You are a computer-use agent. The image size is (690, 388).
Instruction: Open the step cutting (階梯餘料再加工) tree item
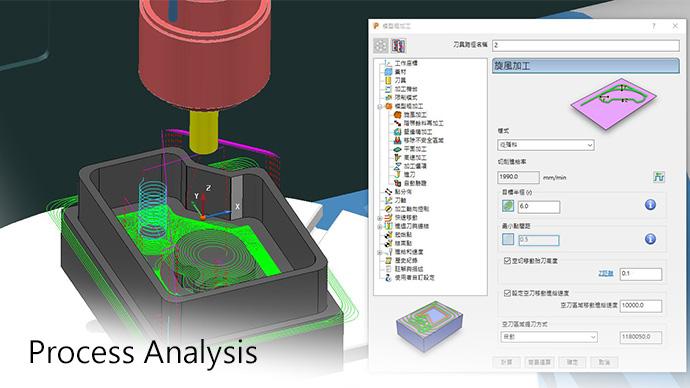coord(424,123)
